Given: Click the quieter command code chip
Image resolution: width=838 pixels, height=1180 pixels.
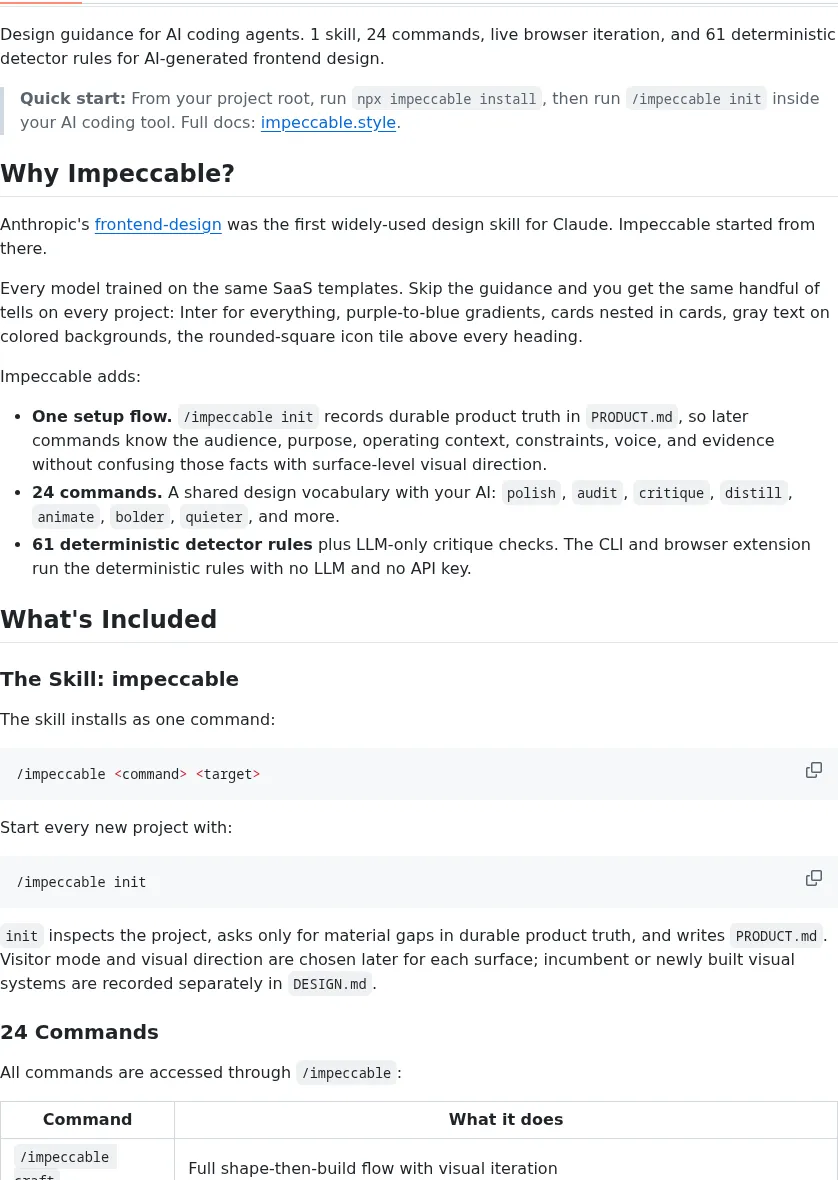Looking at the screenshot, I should tap(214, 517).
